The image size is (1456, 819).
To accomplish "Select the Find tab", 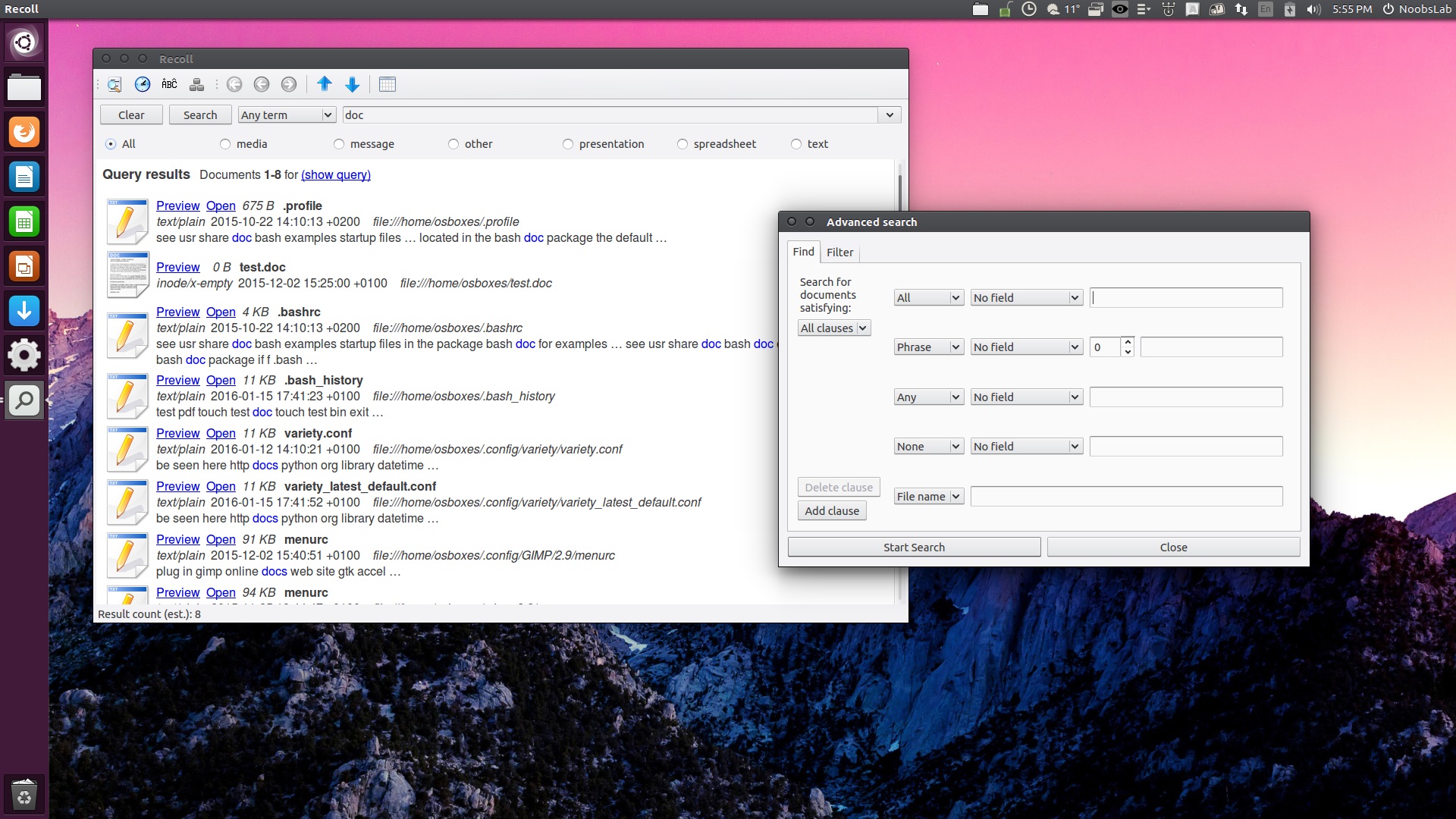I will pos(803,252).
